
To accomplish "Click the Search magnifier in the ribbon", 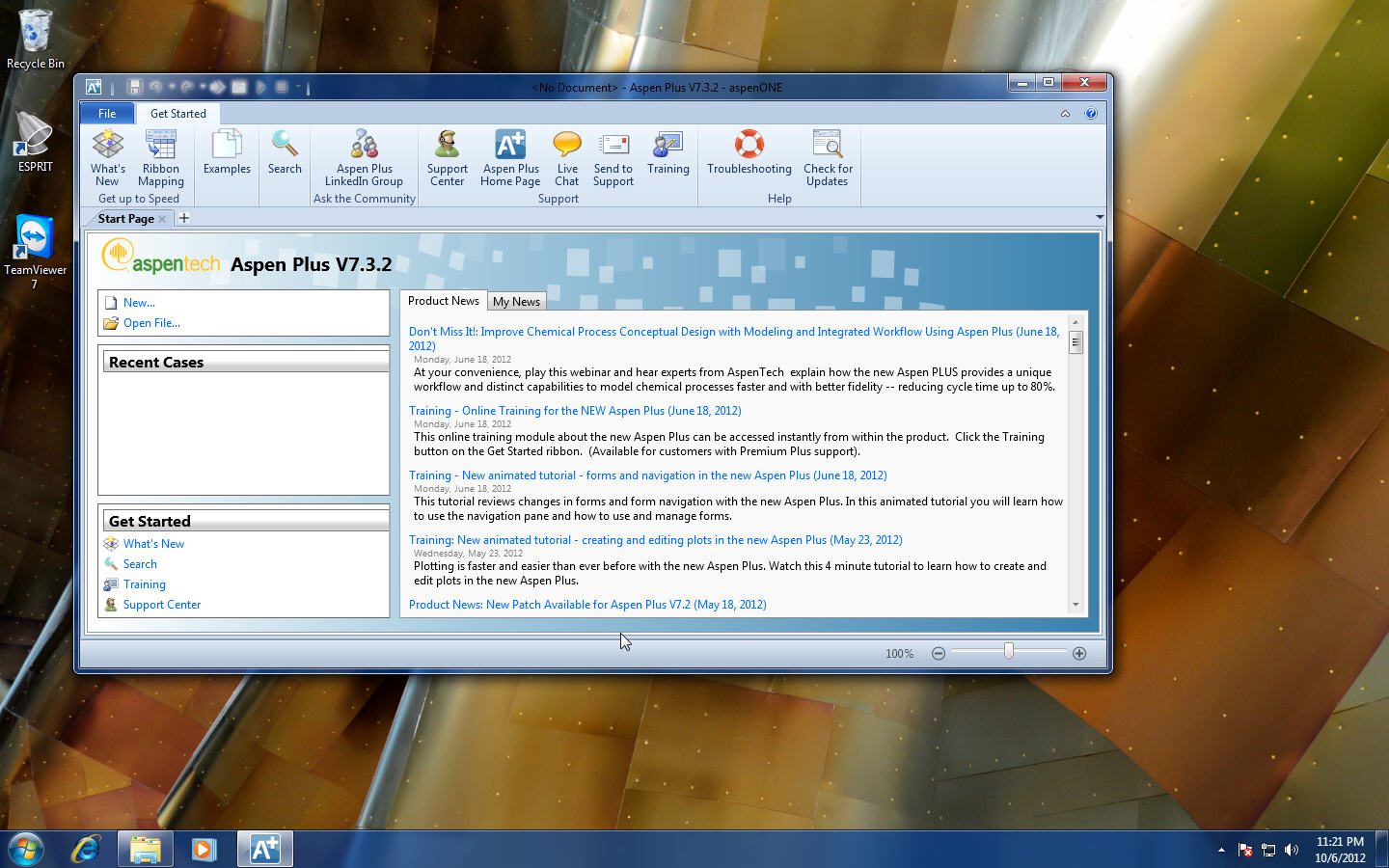I will [285, 152].
